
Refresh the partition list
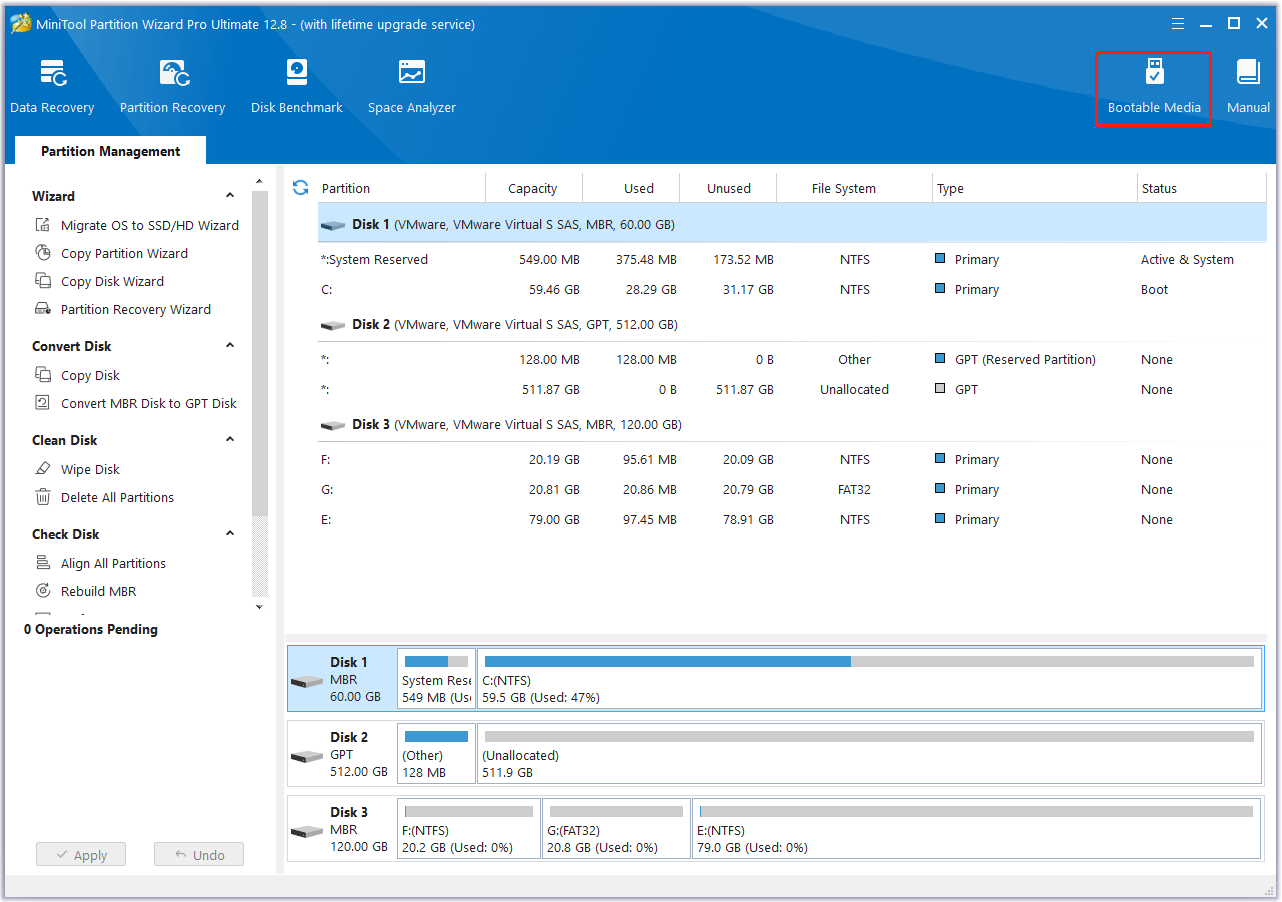(300, 188)
